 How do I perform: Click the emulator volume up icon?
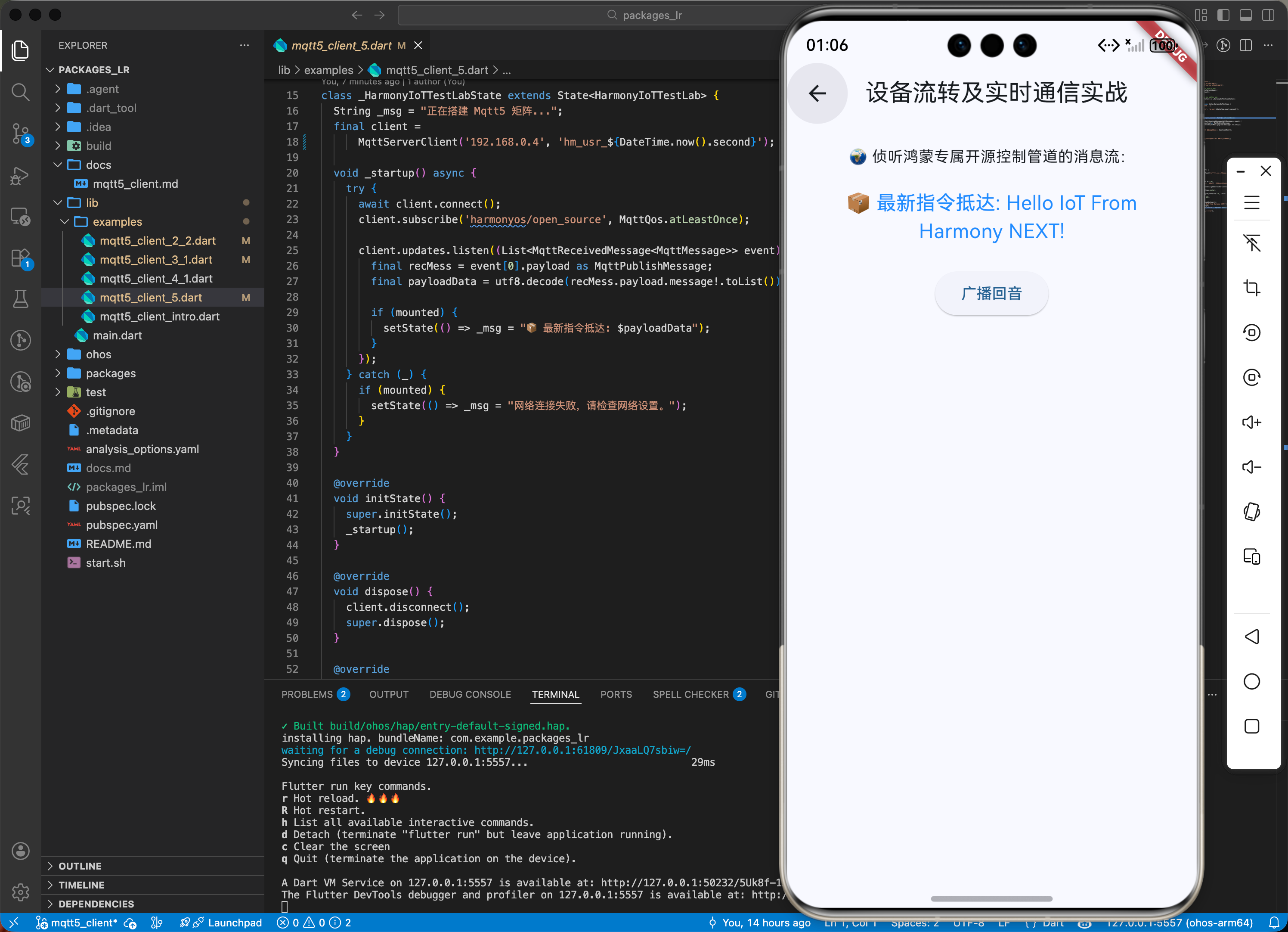point(1251,422)
